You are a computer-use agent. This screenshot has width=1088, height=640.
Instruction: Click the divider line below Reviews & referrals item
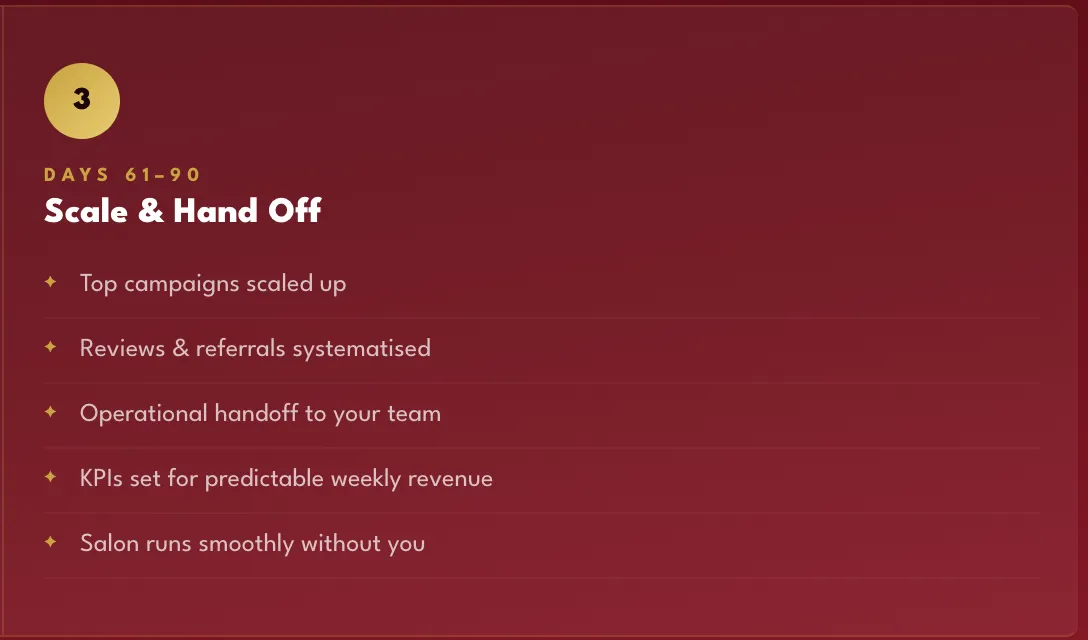(542, 383)
